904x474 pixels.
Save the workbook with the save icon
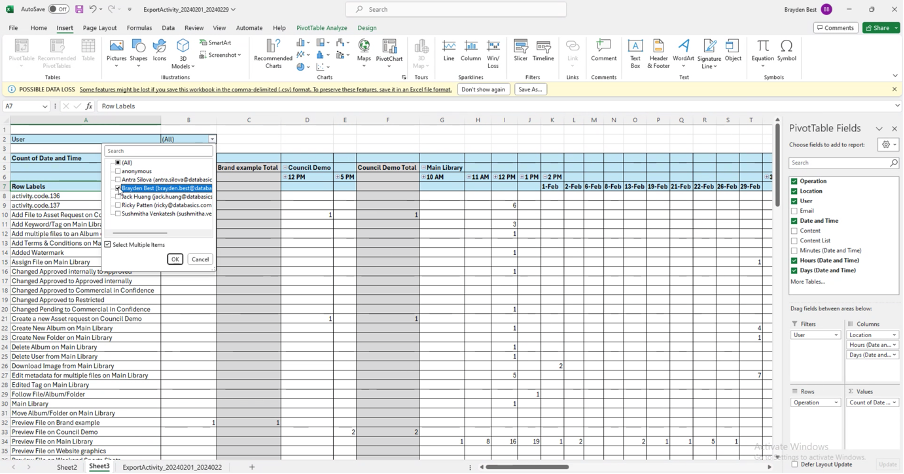coord(79,9)
